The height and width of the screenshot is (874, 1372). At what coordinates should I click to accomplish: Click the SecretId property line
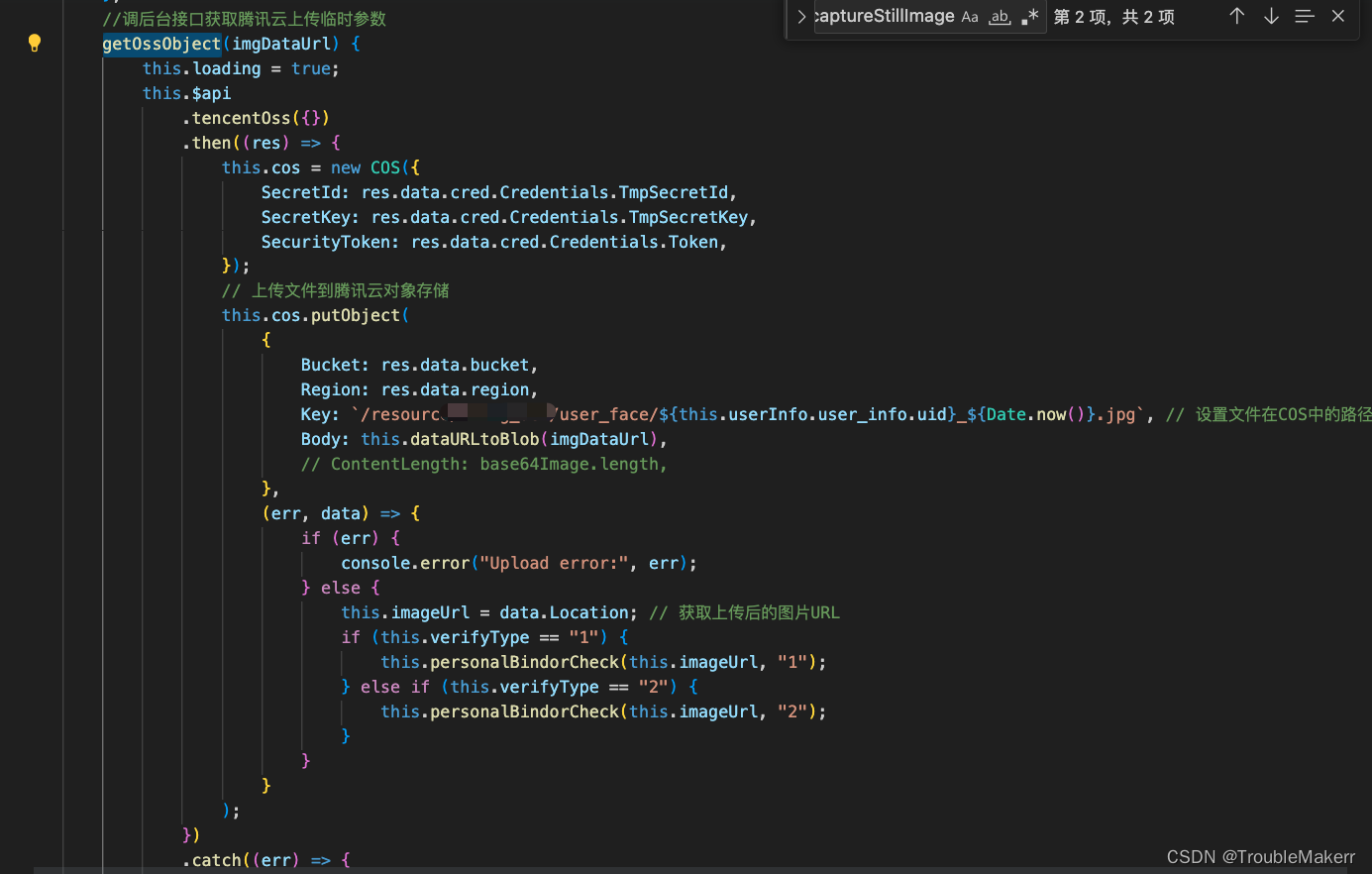[499, 192]
